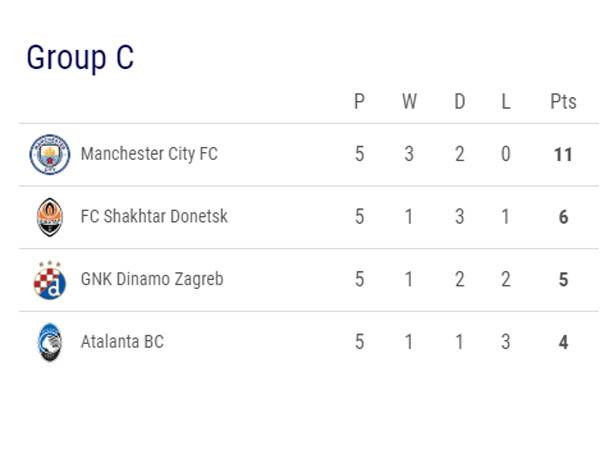Click the Shakhtar Donetsk club crest

click(49, 217)
